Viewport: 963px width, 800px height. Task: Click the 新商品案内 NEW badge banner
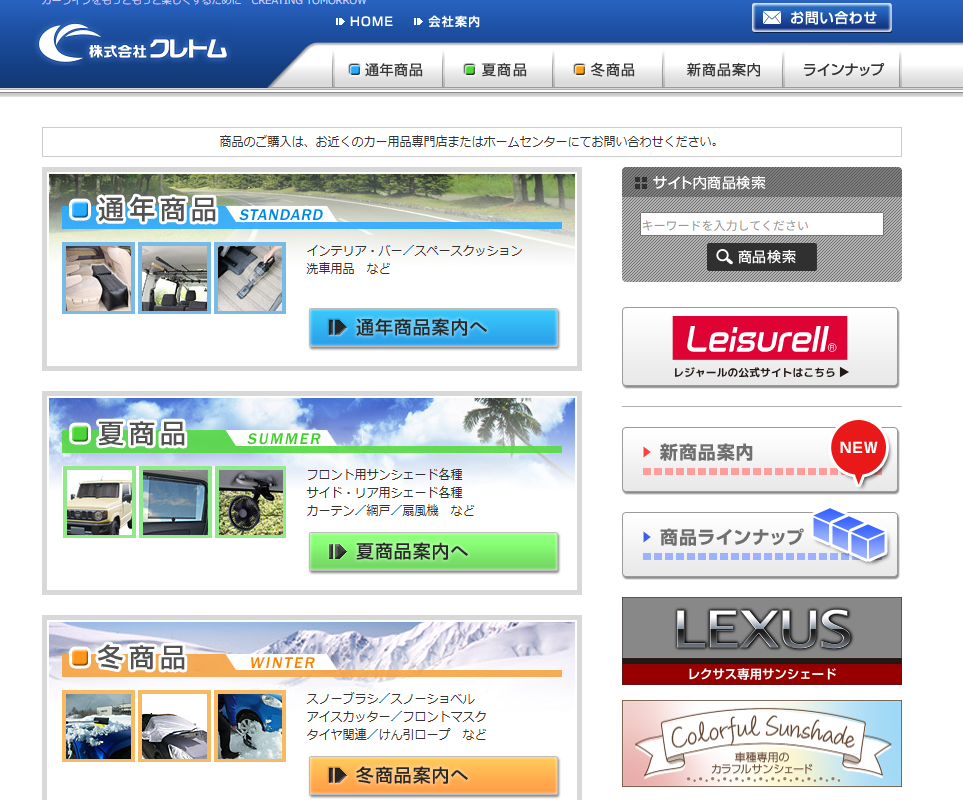[760, 459]
